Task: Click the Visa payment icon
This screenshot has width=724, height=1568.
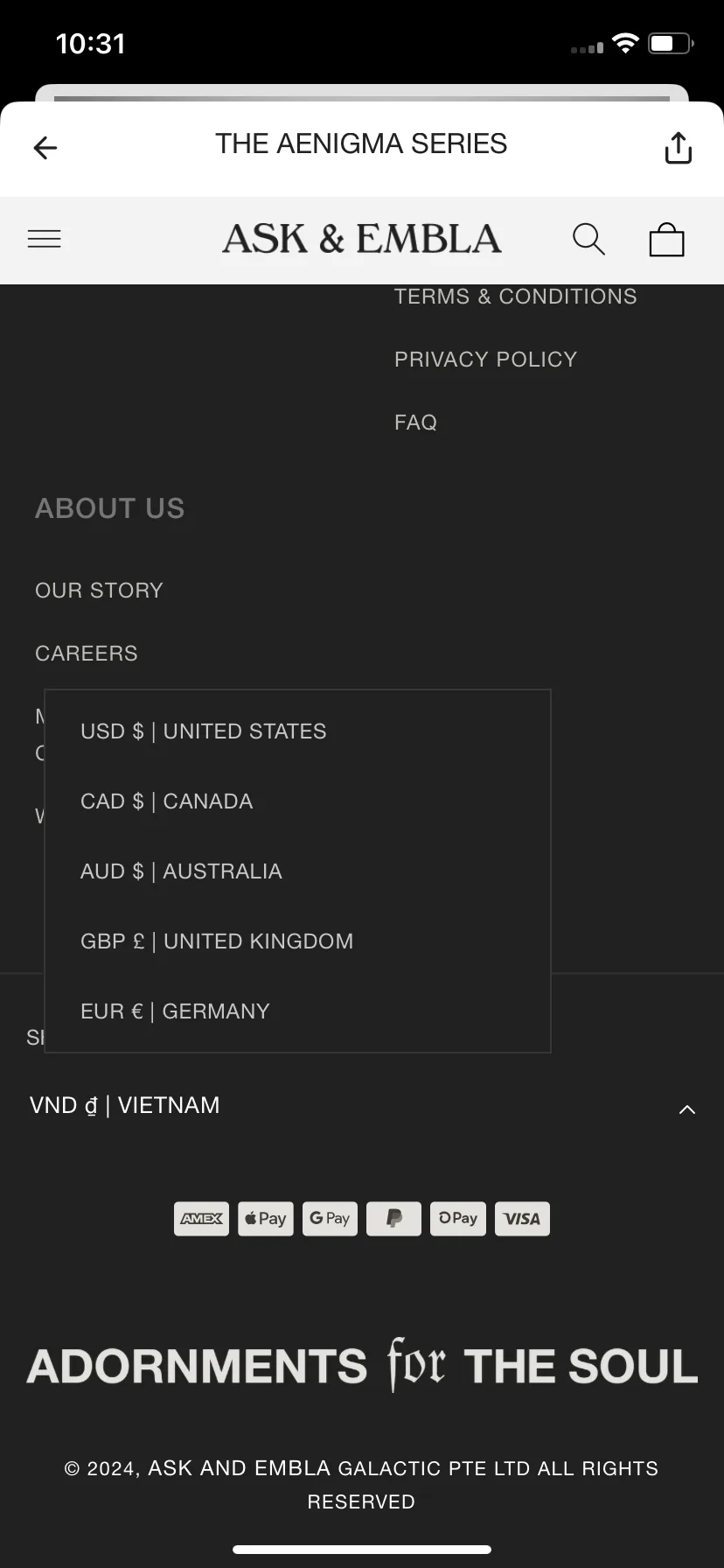Action: tap(522, 1218)
